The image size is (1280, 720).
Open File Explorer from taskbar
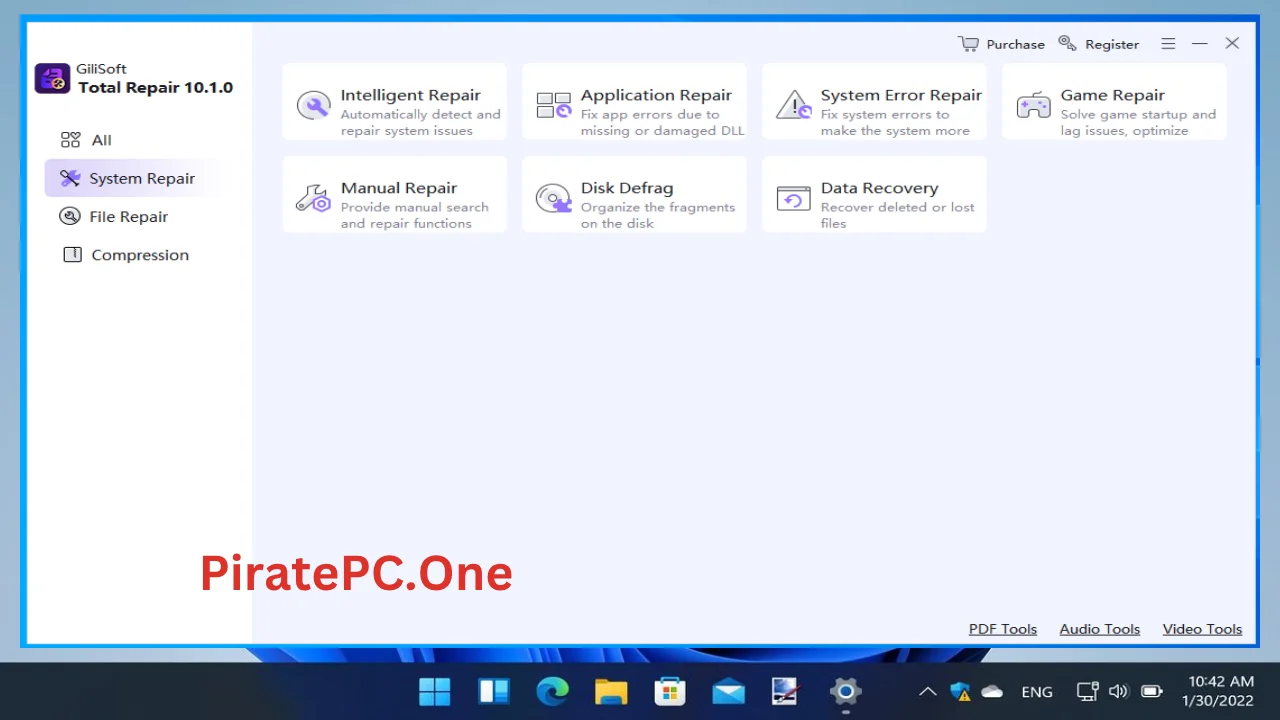(611, 691)
